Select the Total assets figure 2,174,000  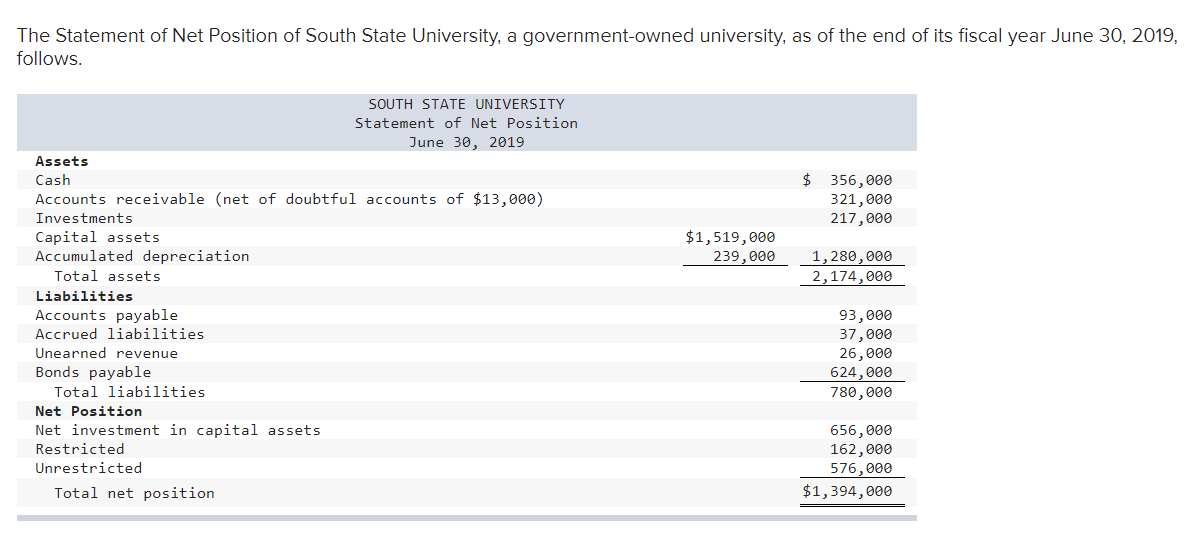(x=852, y=276)
